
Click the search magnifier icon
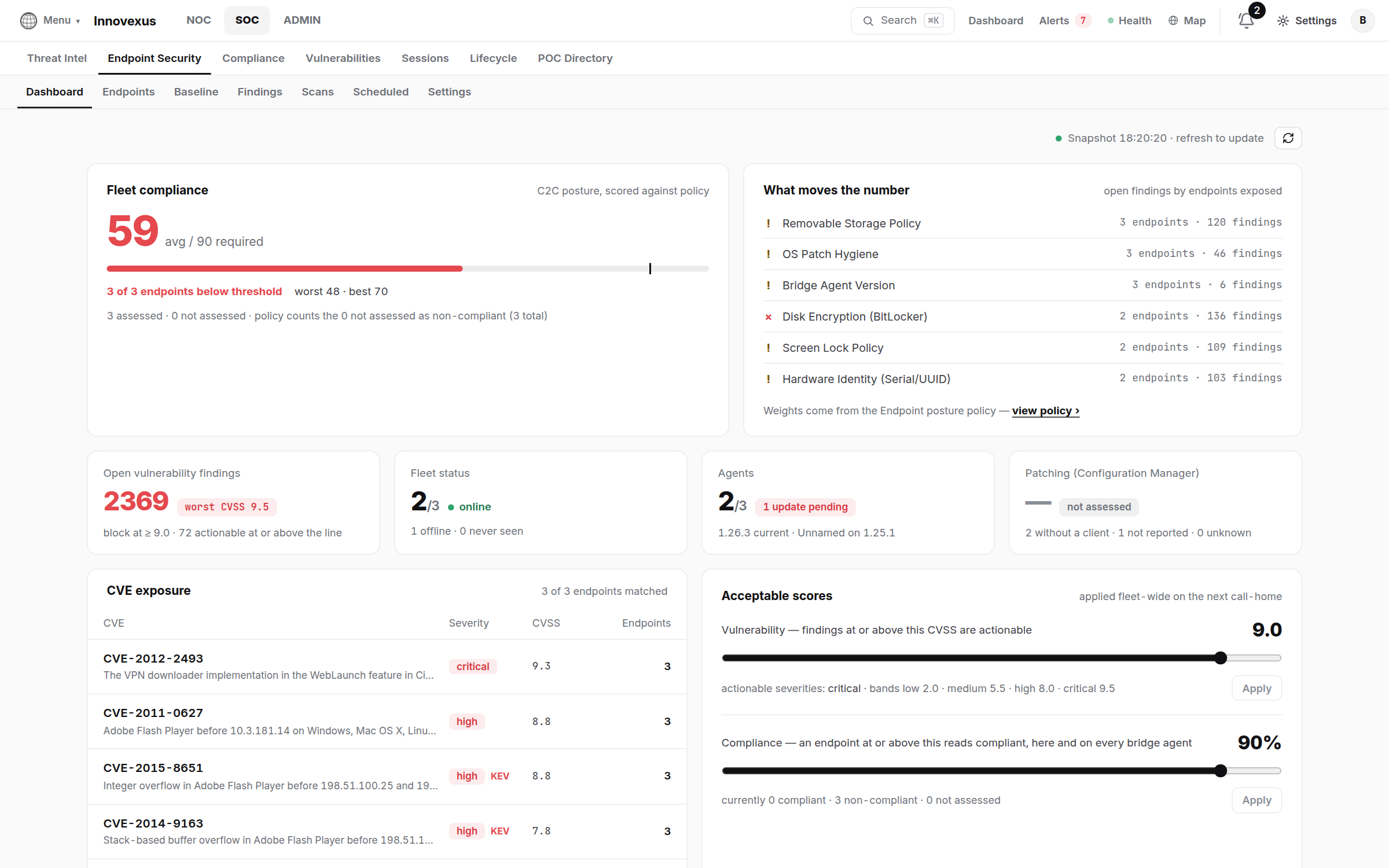868,21
